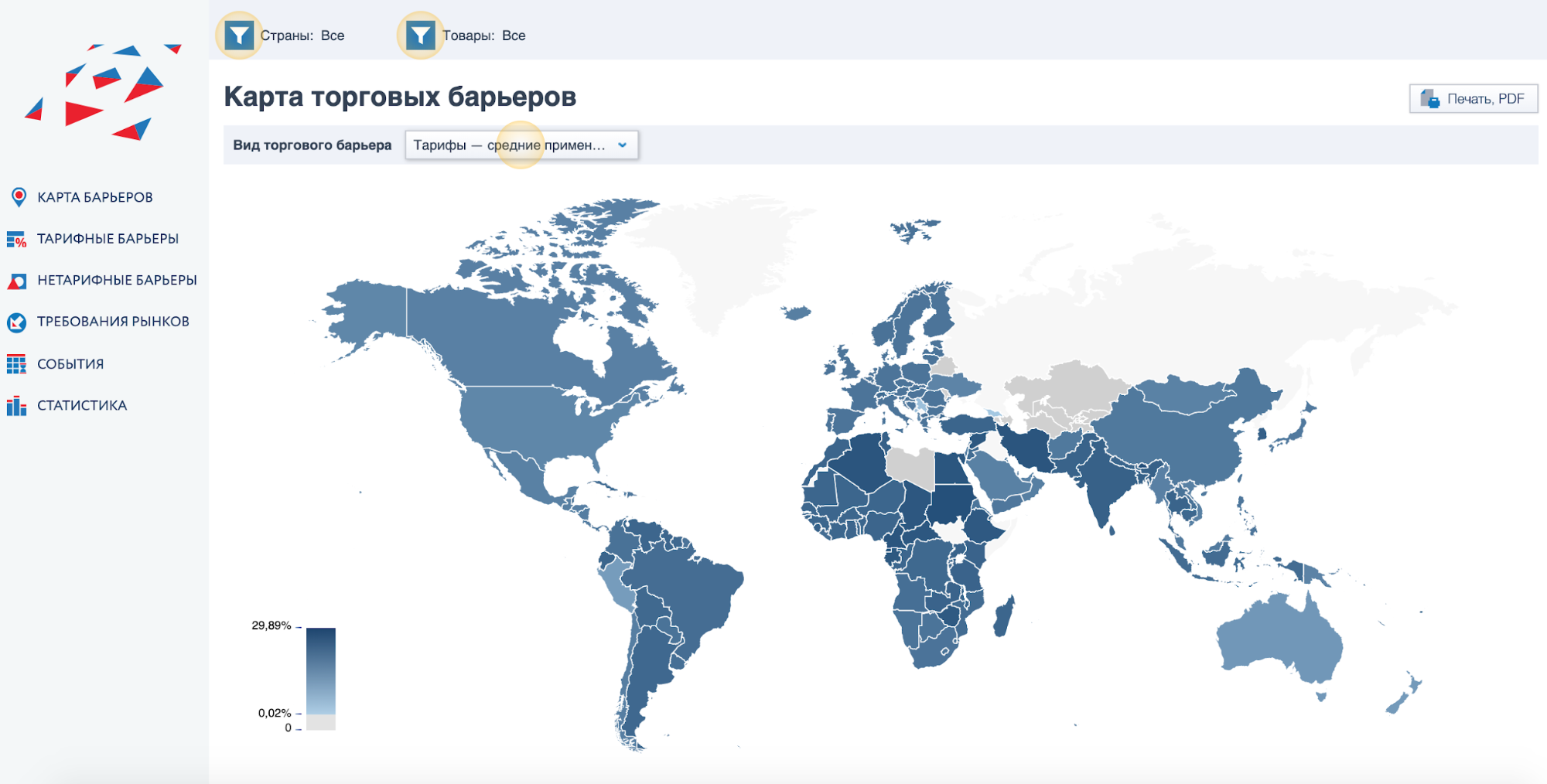Click Madagascar on the map

coord(1004,617)
